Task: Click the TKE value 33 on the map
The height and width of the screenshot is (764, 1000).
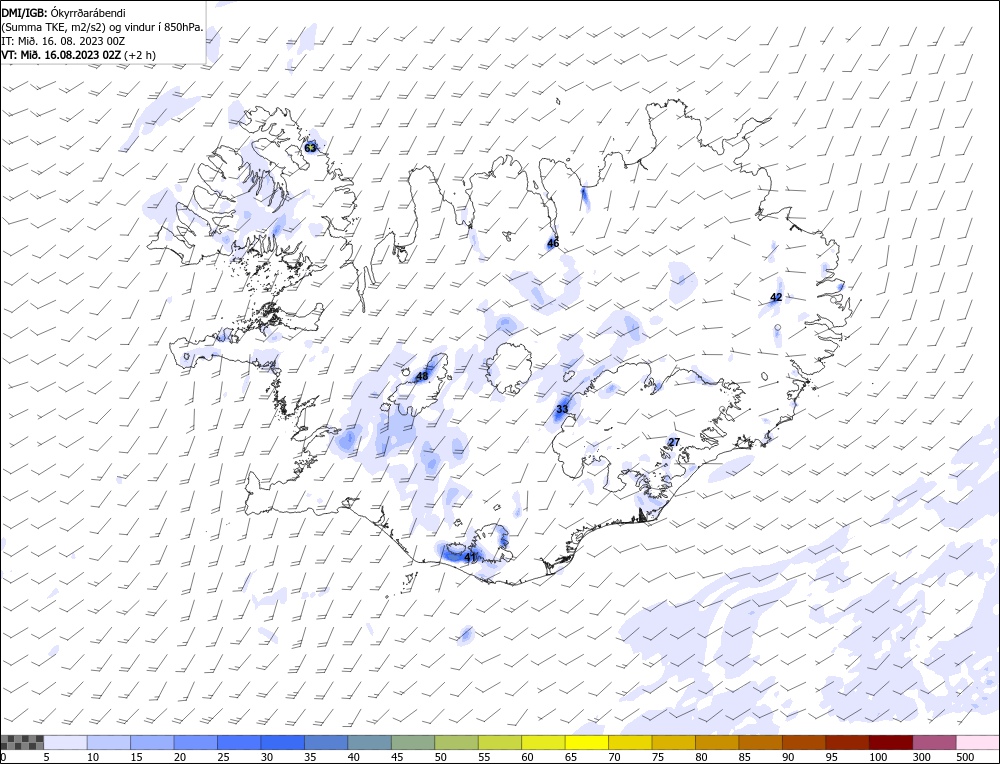Action: tap(562, 409)
